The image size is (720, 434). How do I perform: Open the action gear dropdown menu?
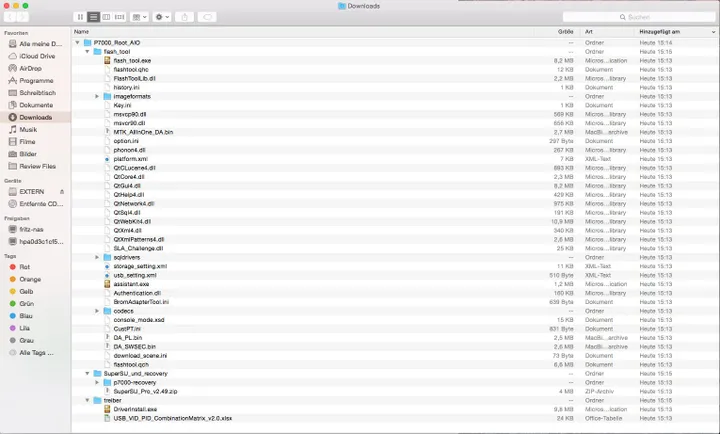pyautogui.click(x=162, y=17)
